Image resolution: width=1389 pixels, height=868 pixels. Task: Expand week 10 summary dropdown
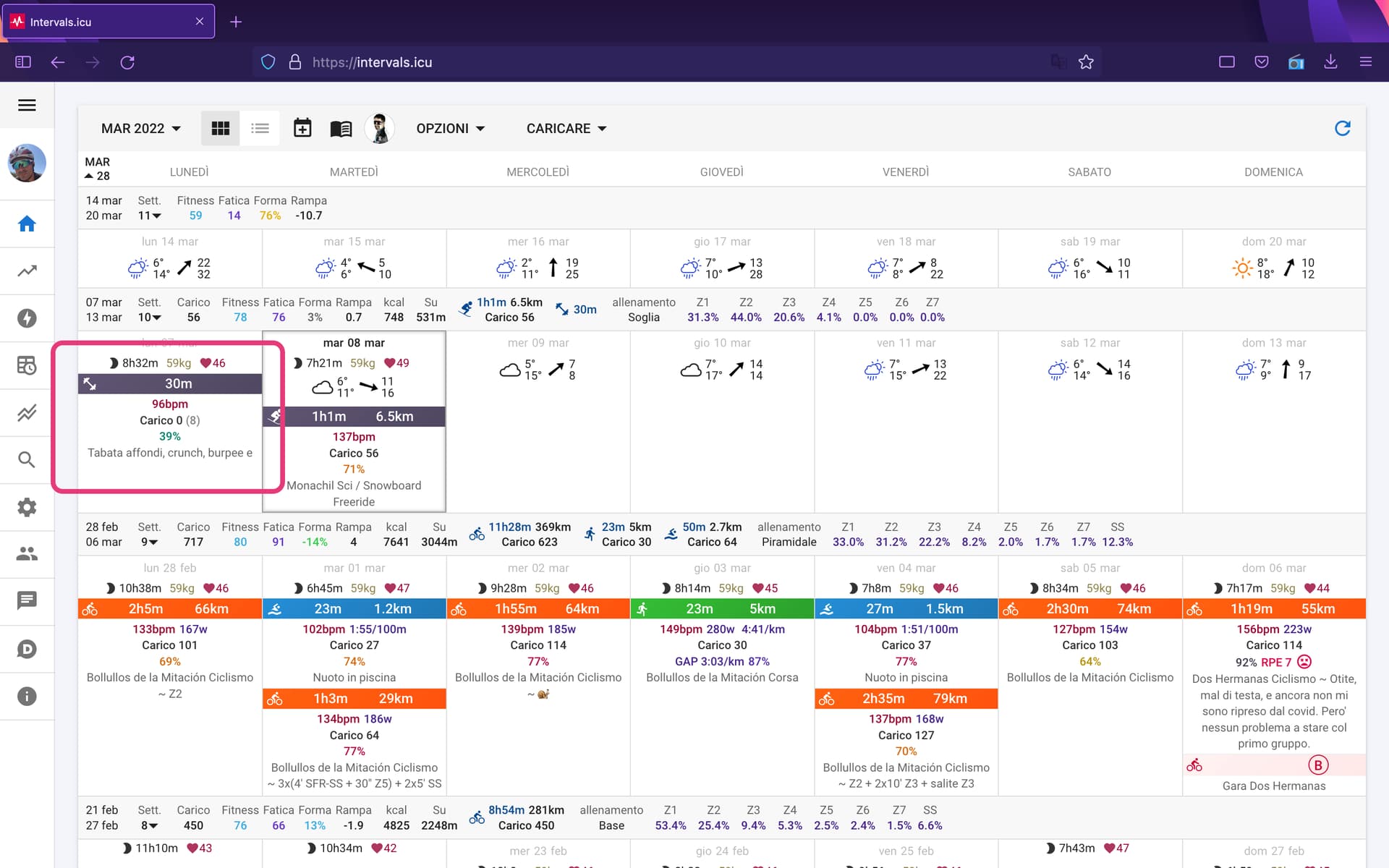click(x=150, y=318)
